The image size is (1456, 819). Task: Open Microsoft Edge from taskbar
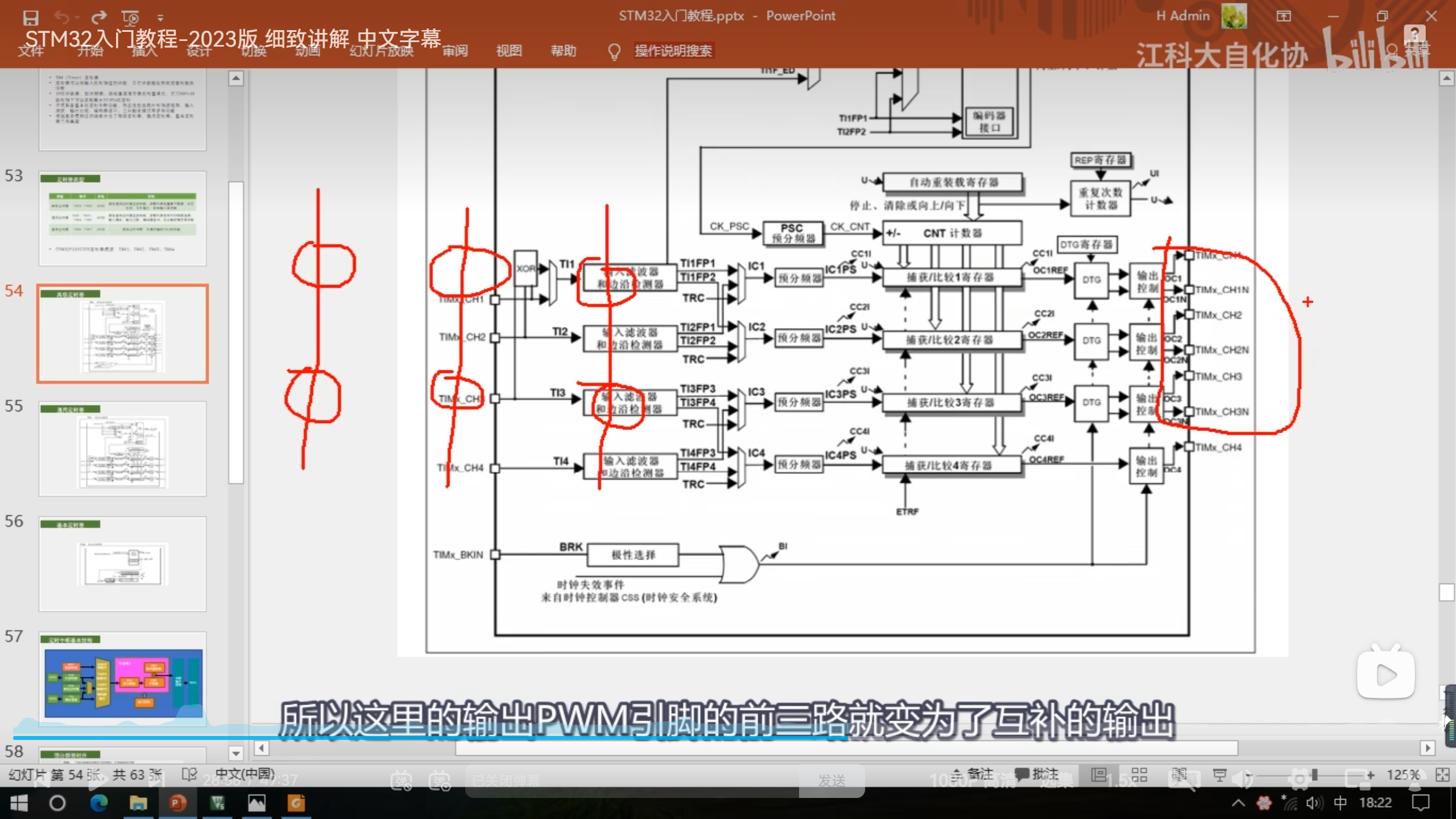tap(99, 803)
